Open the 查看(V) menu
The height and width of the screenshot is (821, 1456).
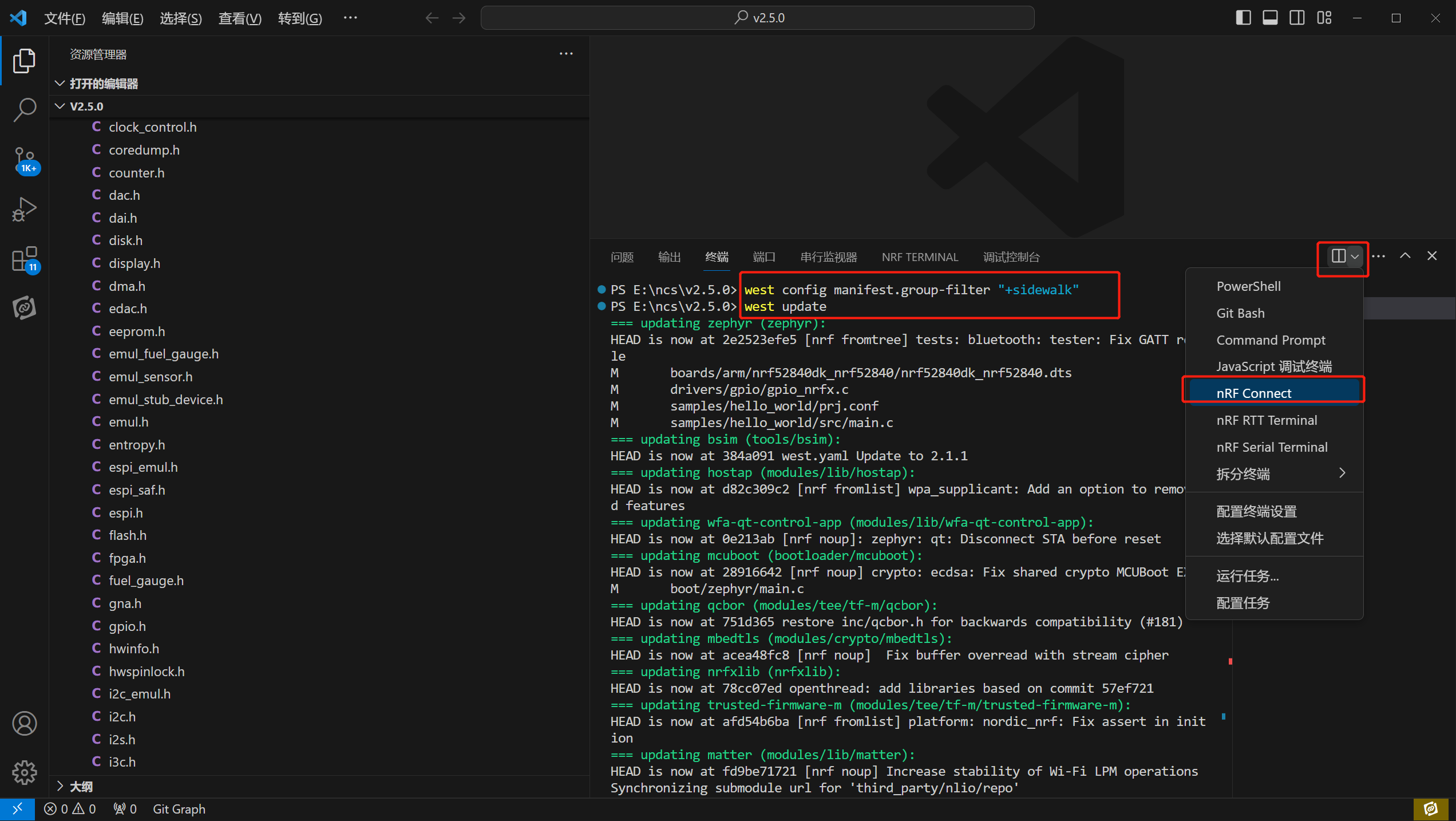point(240,18)
